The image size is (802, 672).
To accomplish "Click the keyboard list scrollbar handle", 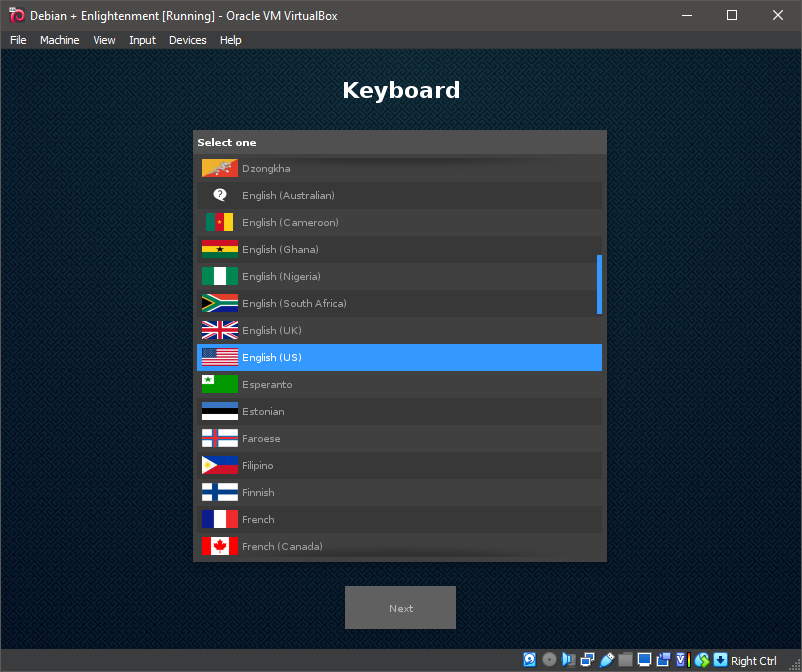I will [599, 284].
